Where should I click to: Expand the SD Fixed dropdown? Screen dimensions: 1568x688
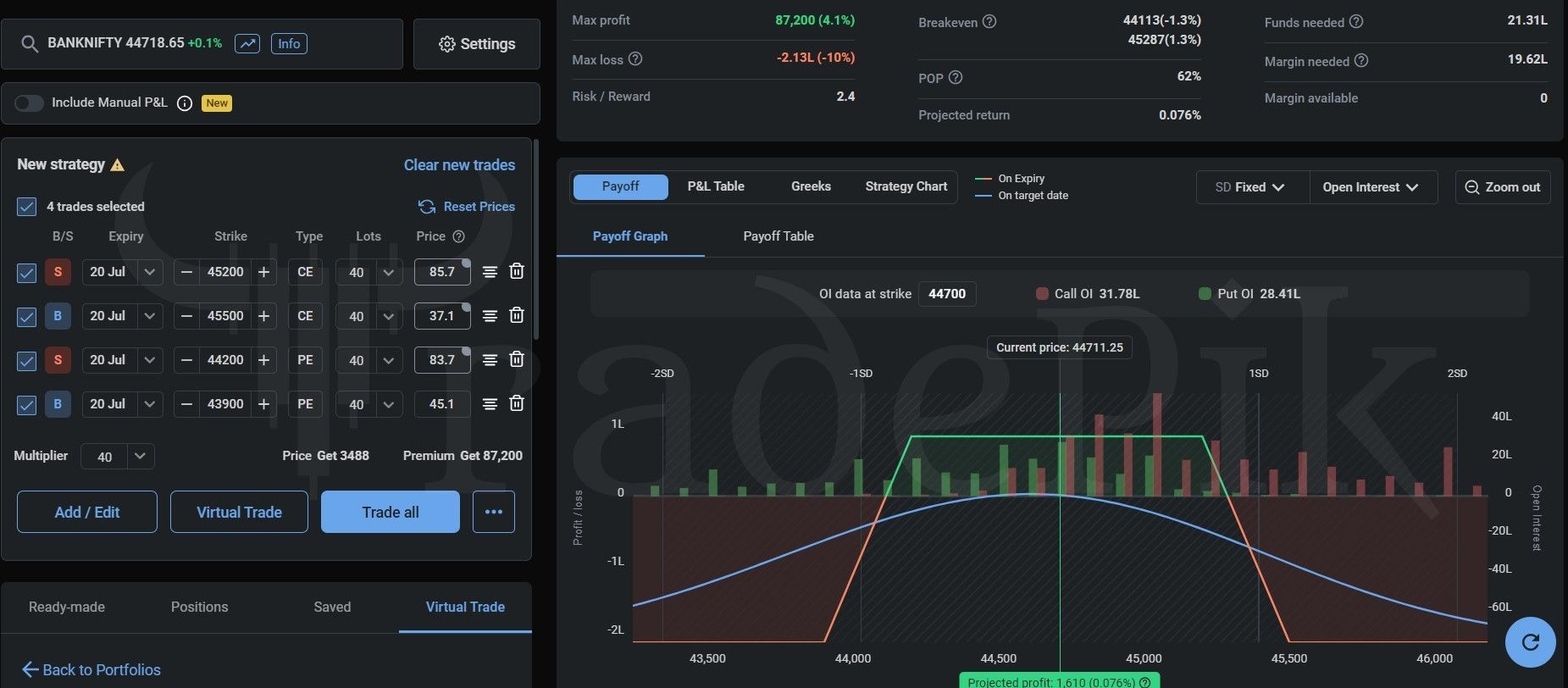click(1251, 187)
